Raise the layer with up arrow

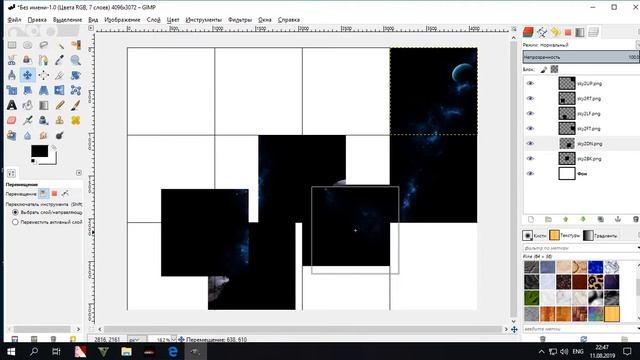[x=565, y=220]
